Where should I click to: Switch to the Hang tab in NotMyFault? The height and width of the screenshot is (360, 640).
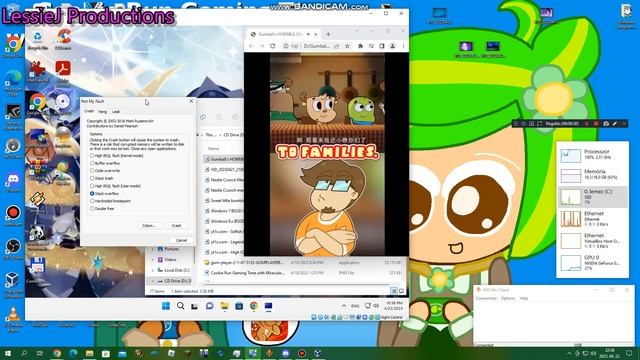(102, 111)
